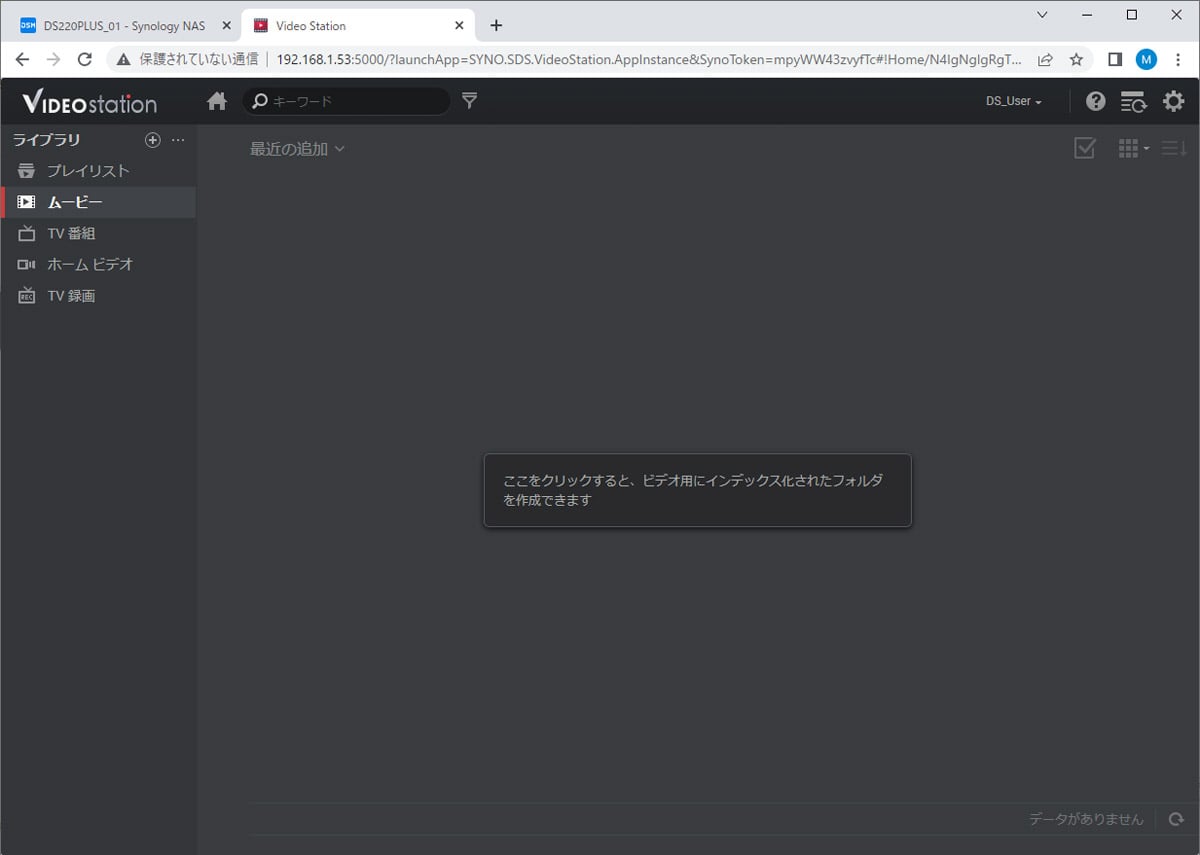Viewport: 1200px width, 855px height.
Task: Open the grid view mode dropdown
Action: [x=1133, y=149]
